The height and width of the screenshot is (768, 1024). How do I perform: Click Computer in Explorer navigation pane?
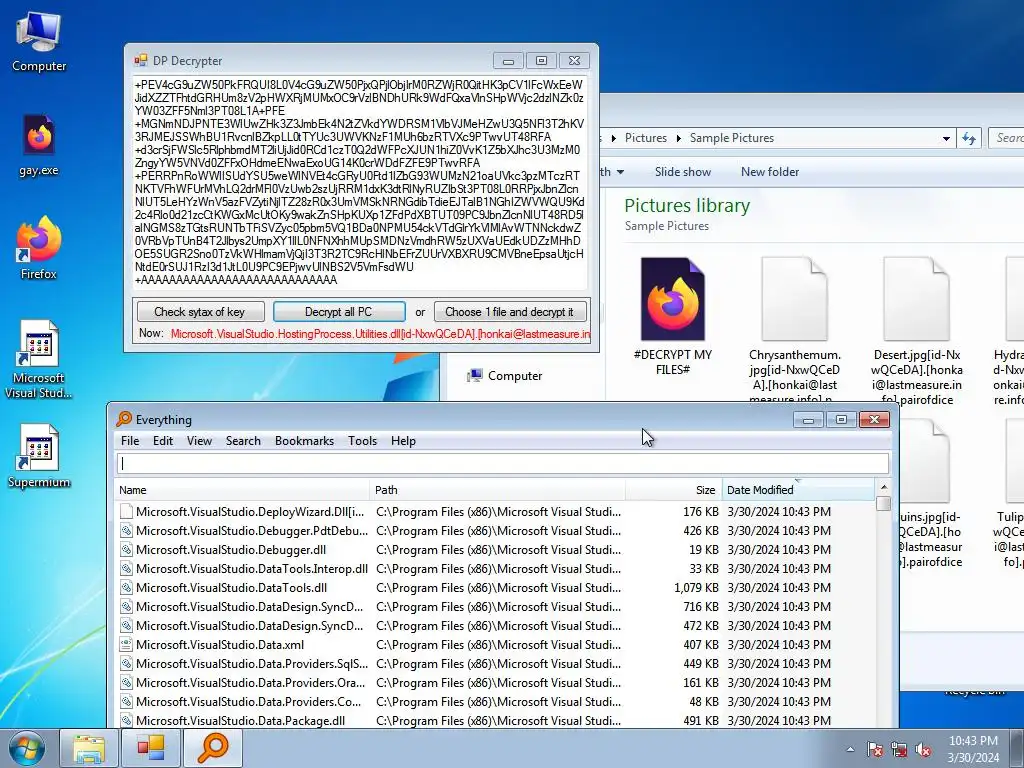click(x=504, y=376)
